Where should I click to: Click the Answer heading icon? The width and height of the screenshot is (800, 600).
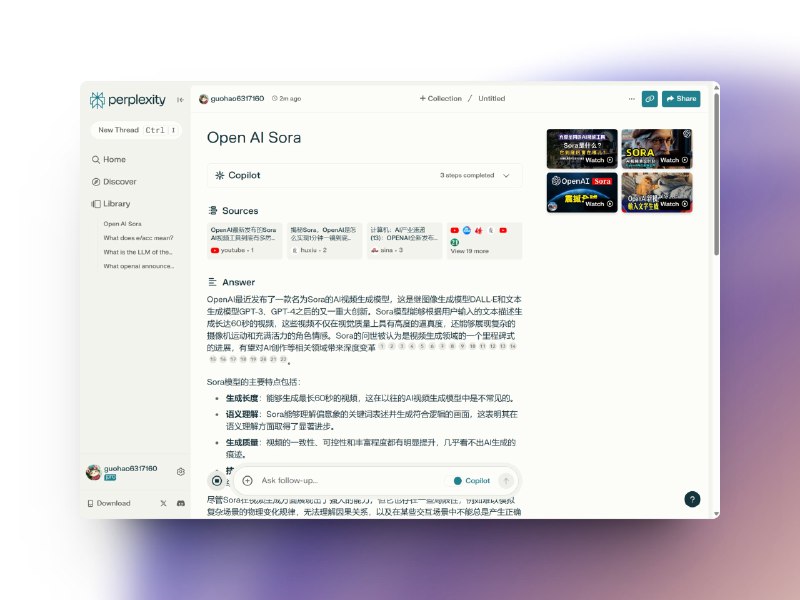coord(213,282)
